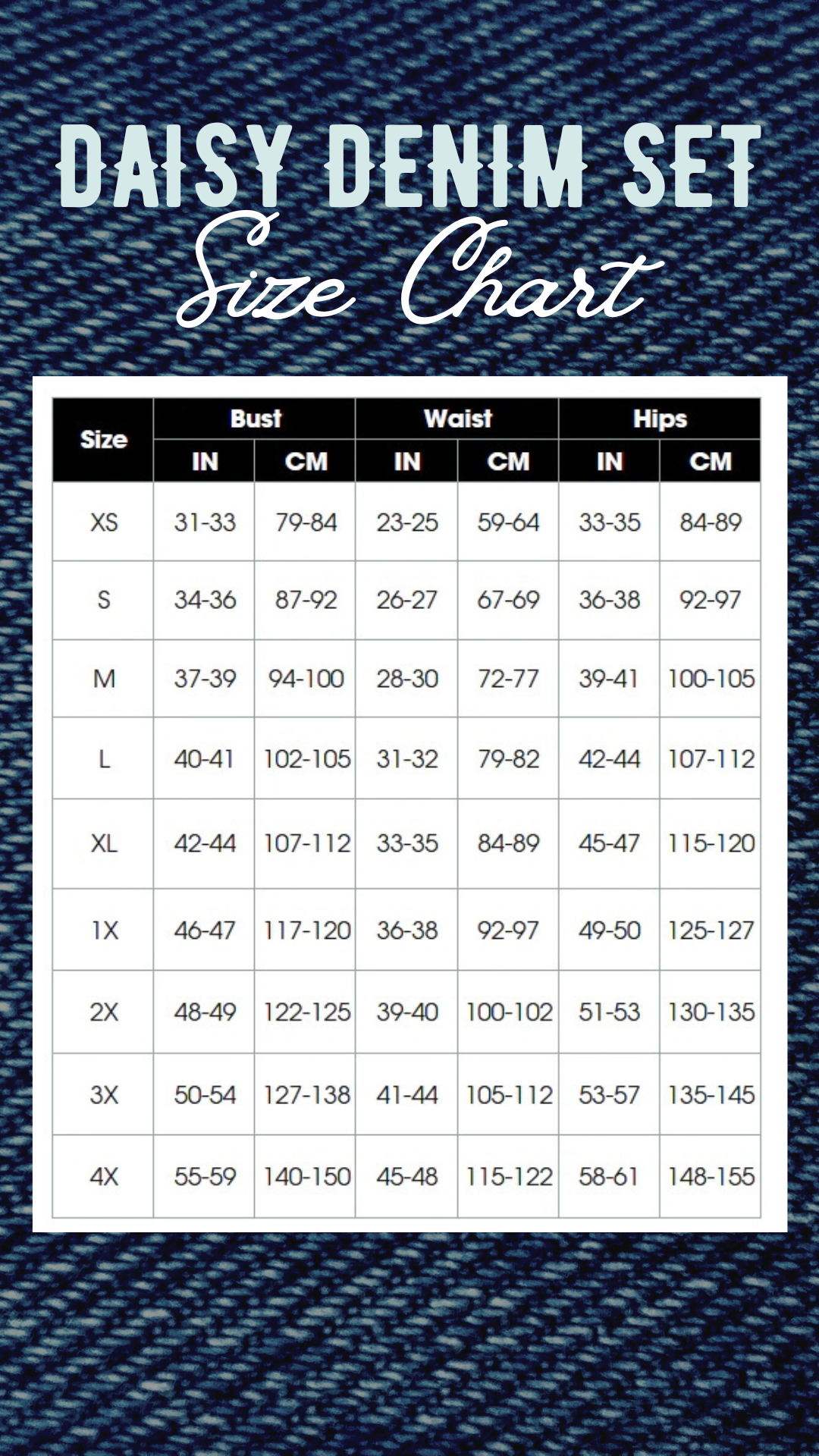Select the M hips cm cell 100-105
Screen dimensions: 819x1456
click(711, 679)
